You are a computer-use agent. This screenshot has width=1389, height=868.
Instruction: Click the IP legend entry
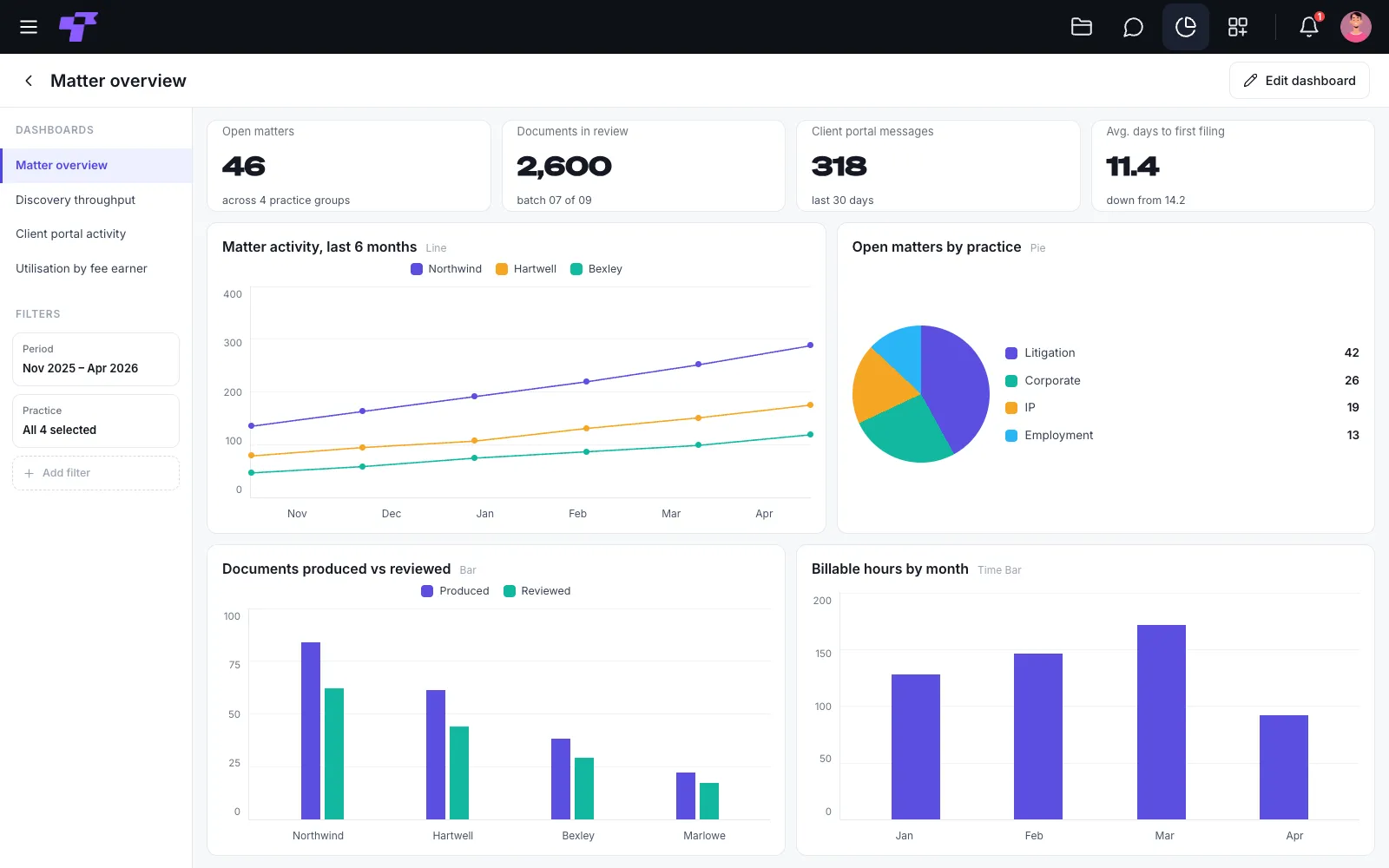click(x=1182, y=408)
